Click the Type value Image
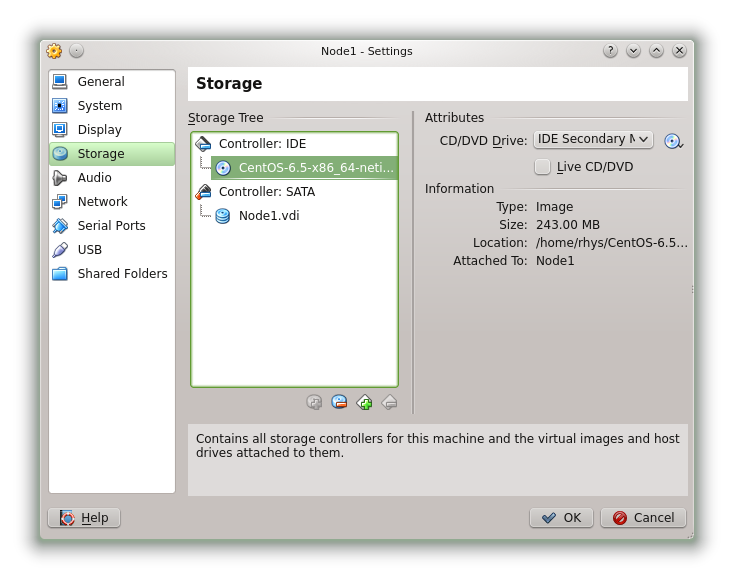Image resolution: width=734 pixels, height=579 pixels. click(x=554, y=207)
